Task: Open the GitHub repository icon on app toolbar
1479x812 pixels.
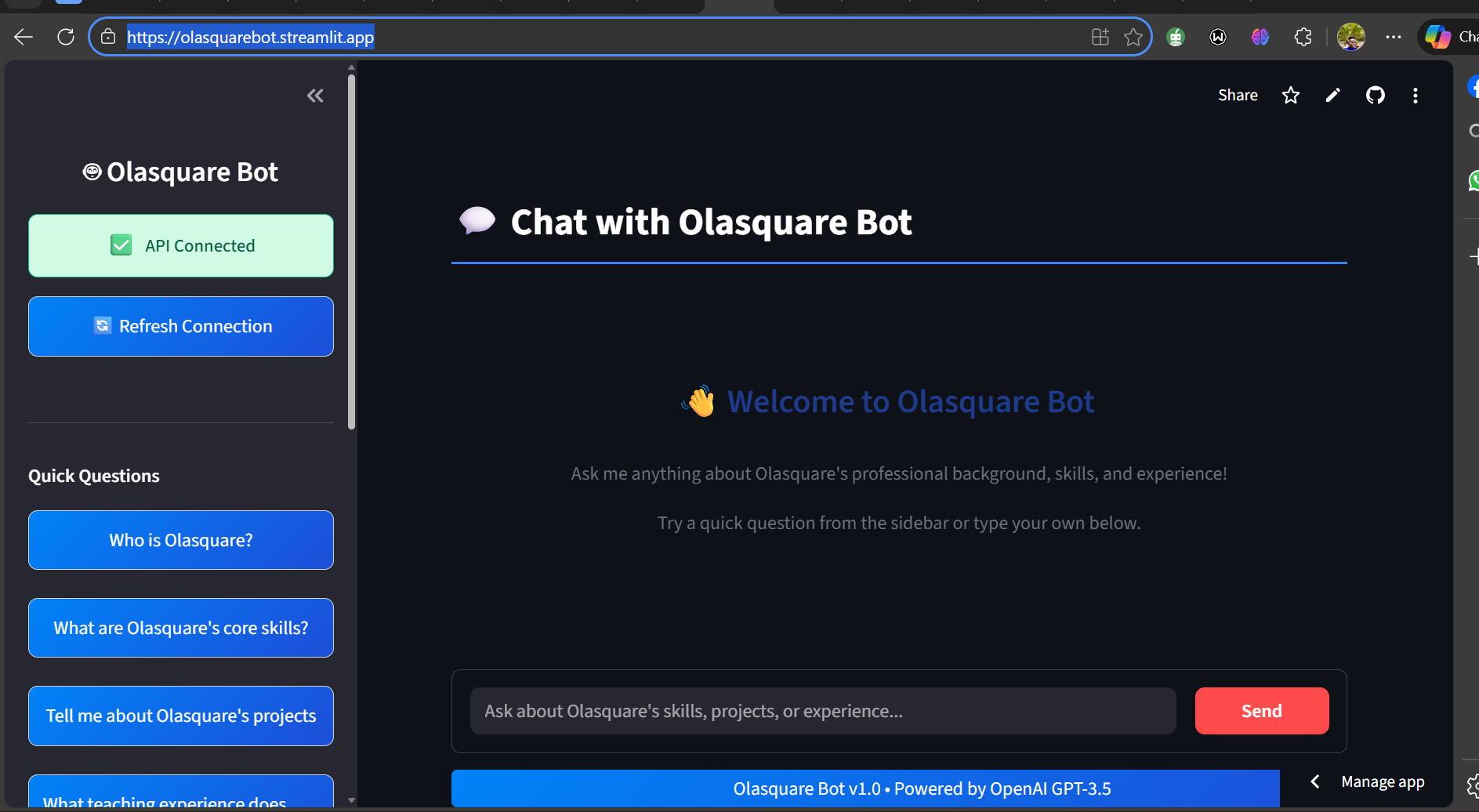Action: [x=1376, y=95]
